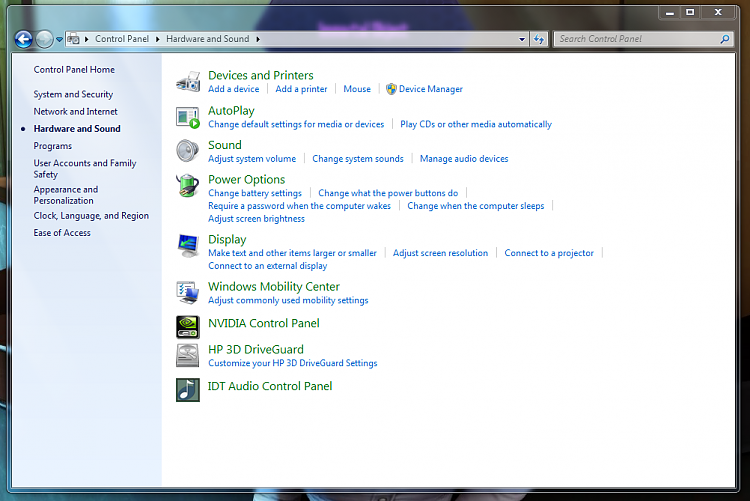Open the Devices and Printers icon
Viewport: 750px width, 501px height.
(x=188, y=82)
